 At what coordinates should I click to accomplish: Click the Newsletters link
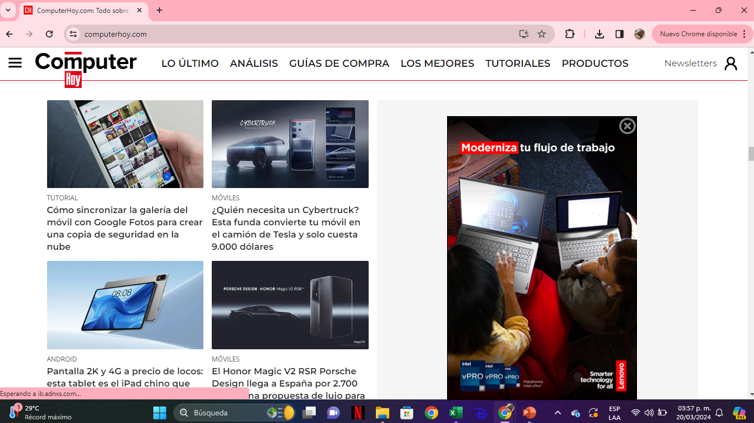[690, 63]
